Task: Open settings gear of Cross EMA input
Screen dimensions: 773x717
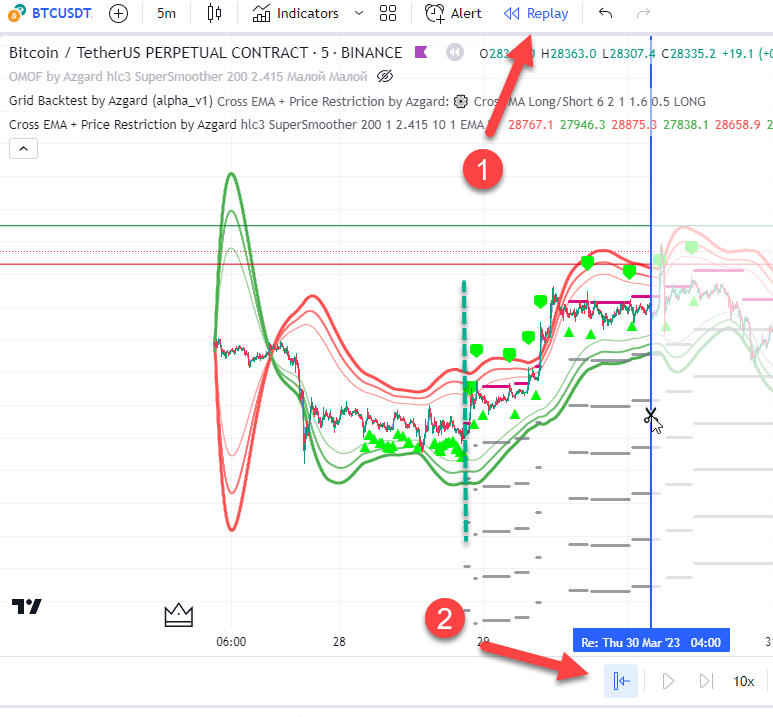Action: [460, 102]
